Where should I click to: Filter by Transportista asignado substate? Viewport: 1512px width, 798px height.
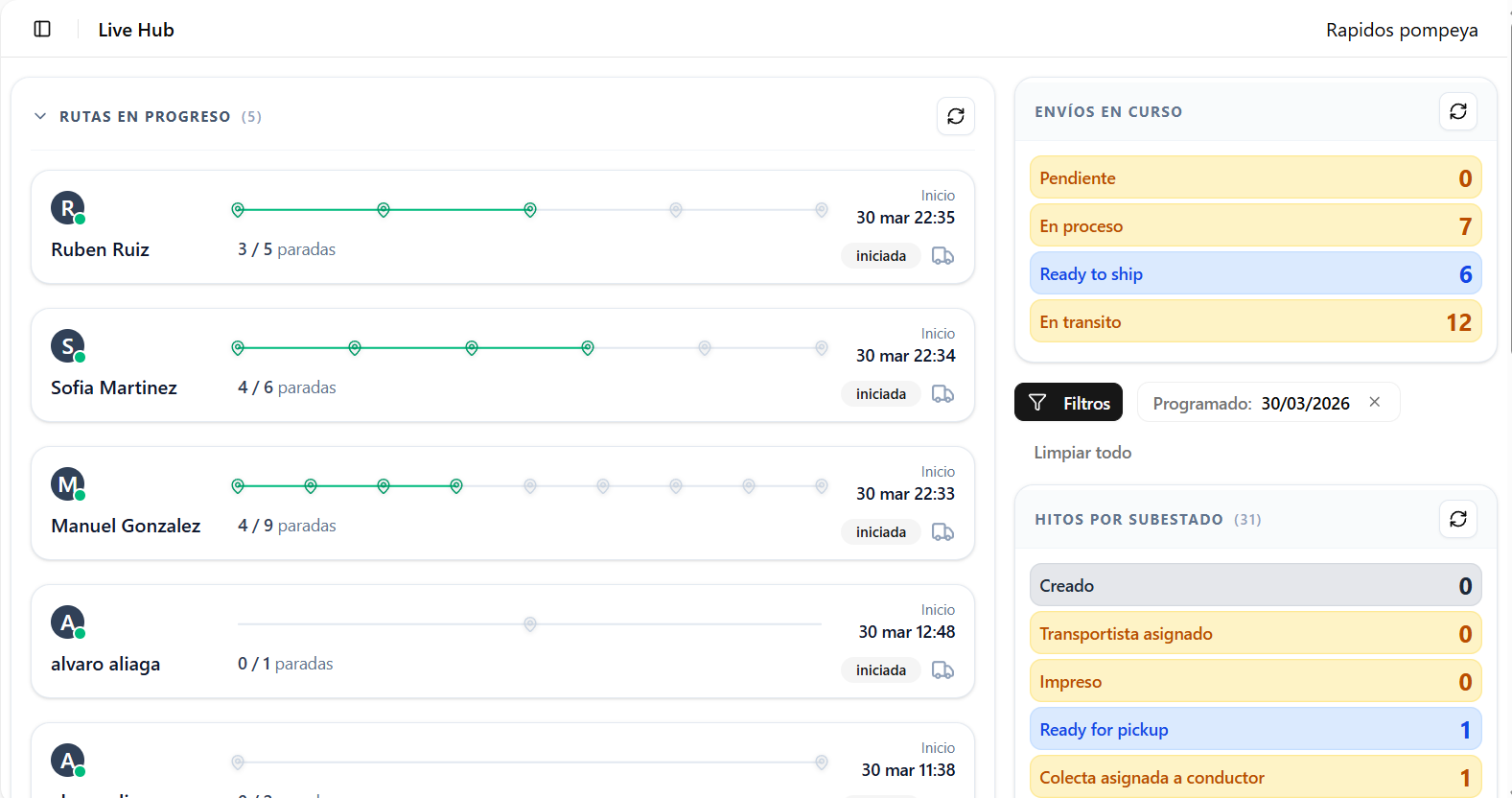(1254, 634)
